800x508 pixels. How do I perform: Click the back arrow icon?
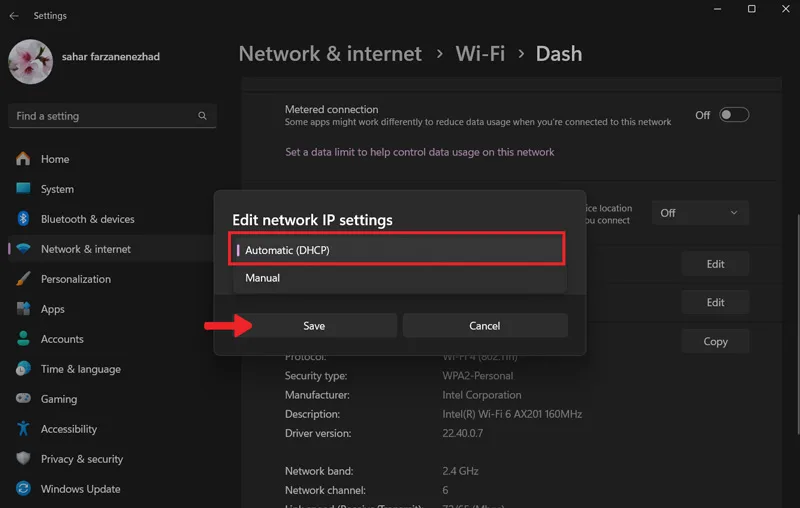[x=14, y=16]
